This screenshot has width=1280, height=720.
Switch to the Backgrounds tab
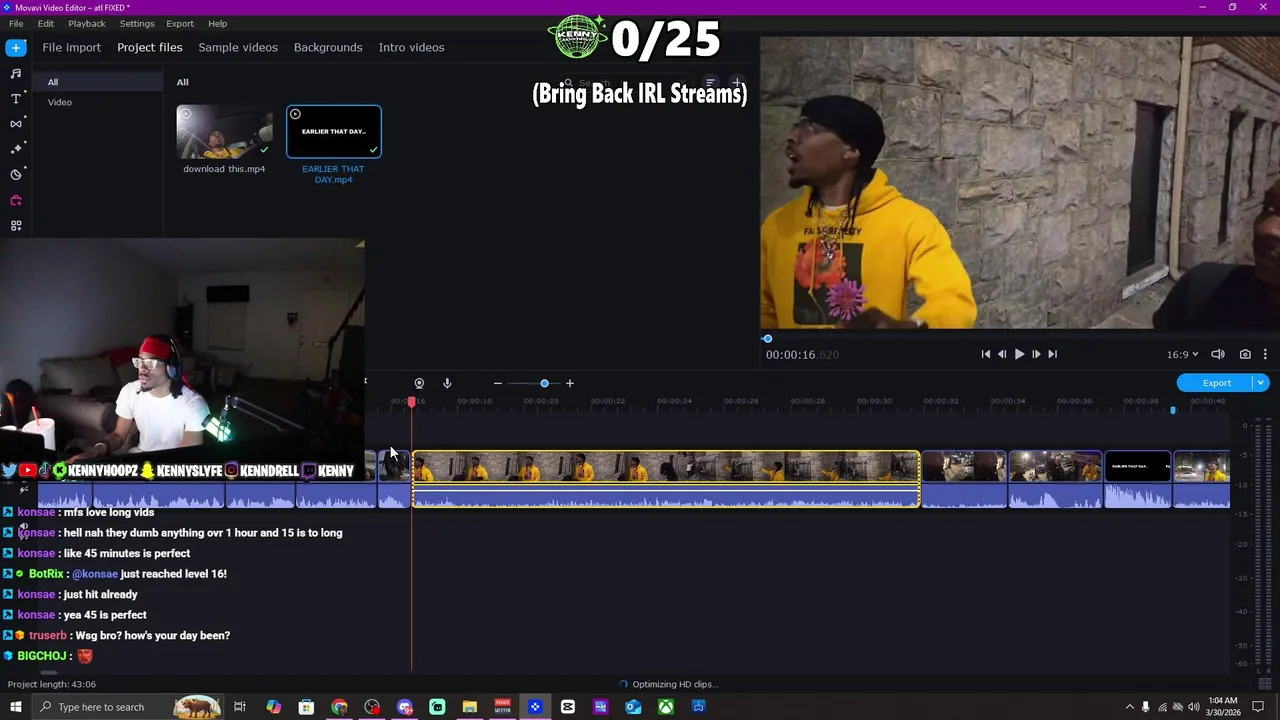tap(328, 47)
